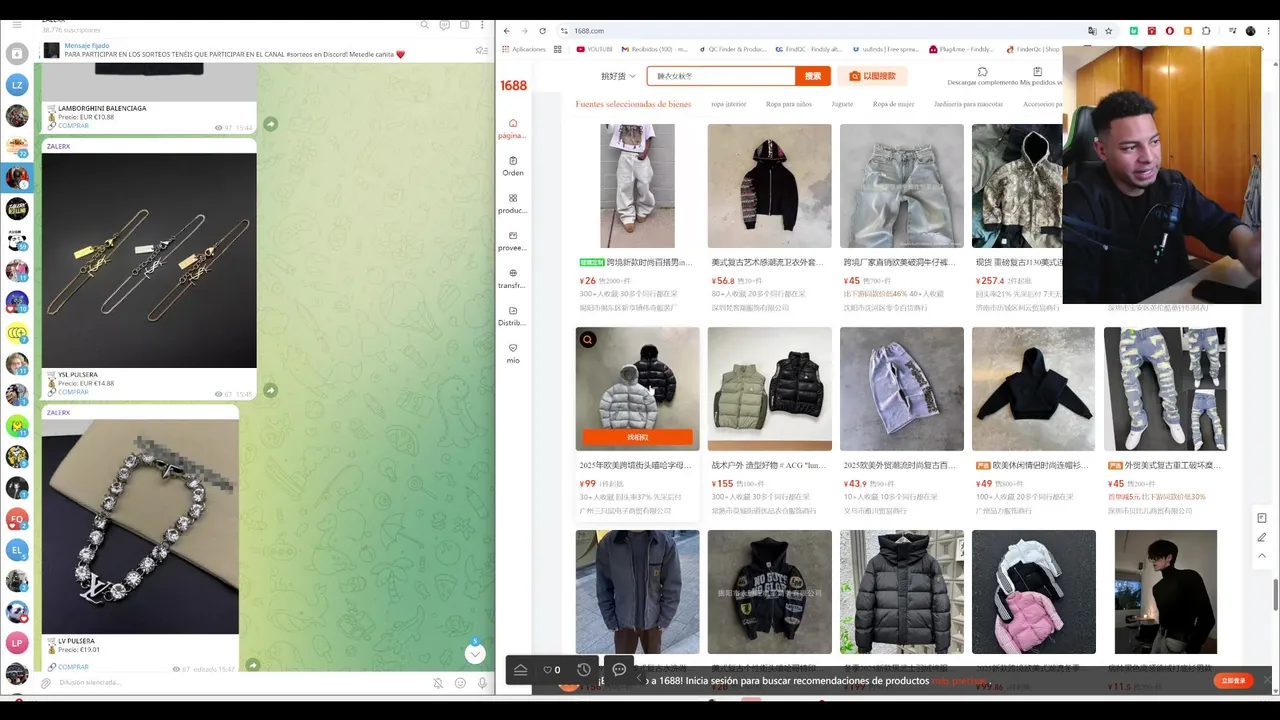
Task: Click COMPRAR under Lamborghini Balenciaga
Action: (73, 126)
